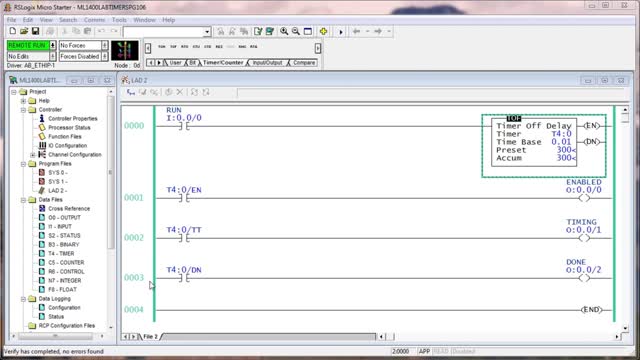The image size is (640, 360).
Task: Click the verify project icon
Action: 269,31
